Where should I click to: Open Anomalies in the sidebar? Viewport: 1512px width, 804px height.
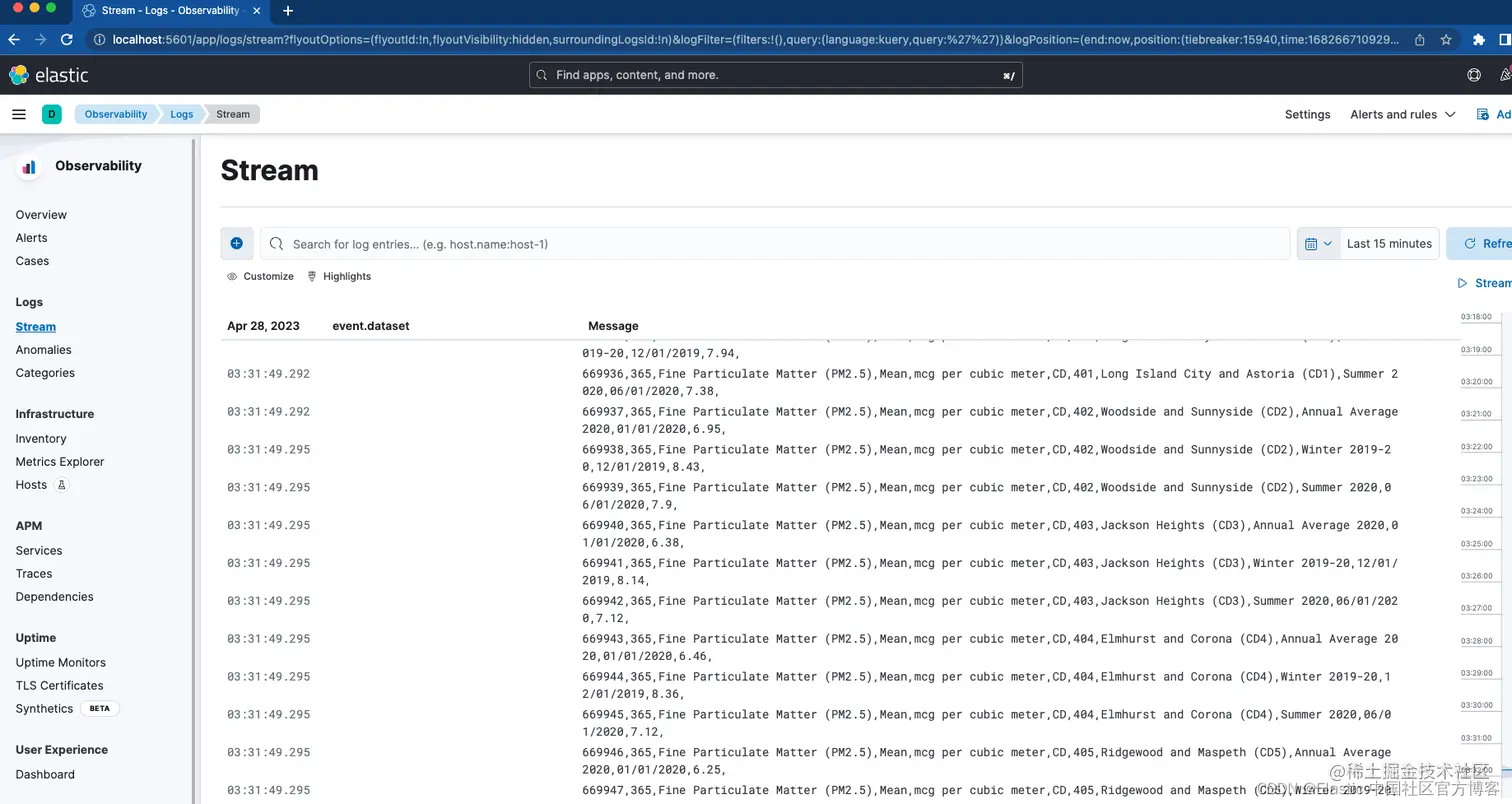[x=43, y=350]
